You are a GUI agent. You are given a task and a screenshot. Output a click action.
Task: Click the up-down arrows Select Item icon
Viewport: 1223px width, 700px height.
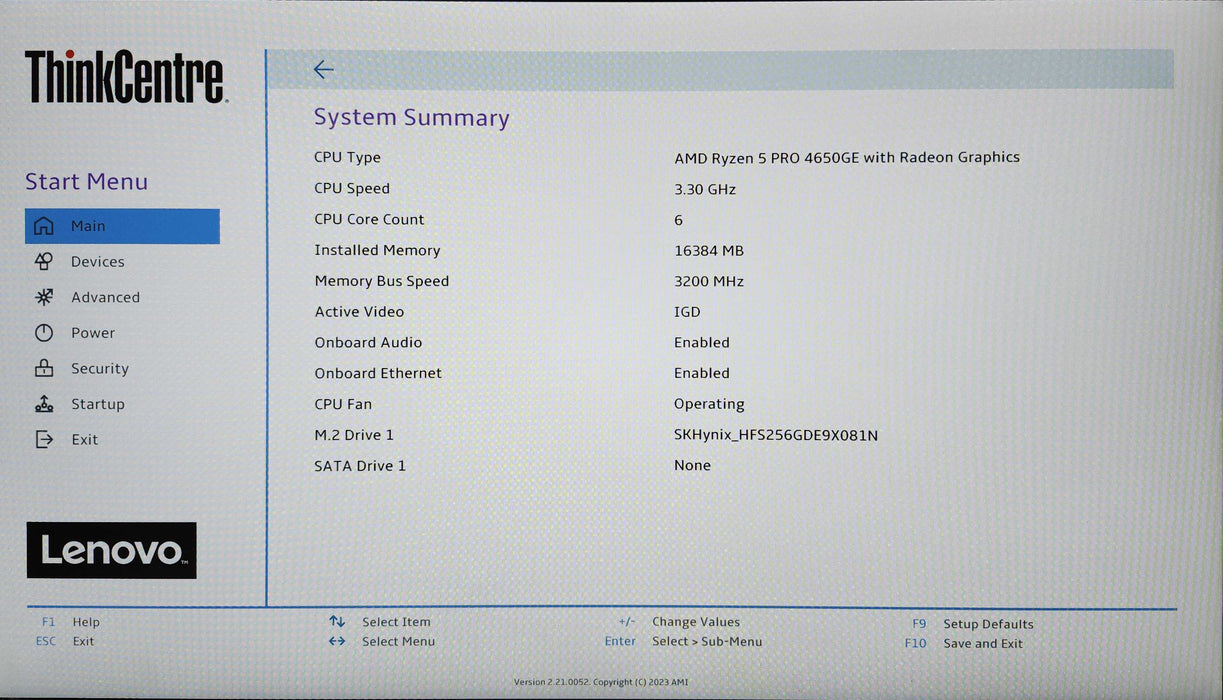[337, 622]
